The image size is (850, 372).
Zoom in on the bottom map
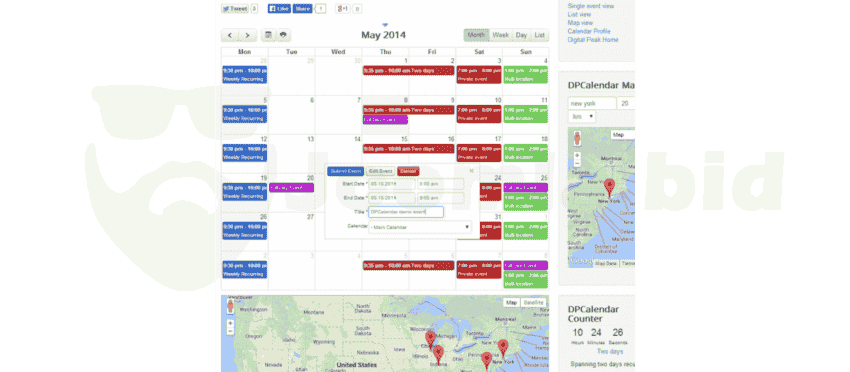pos(230,323)
